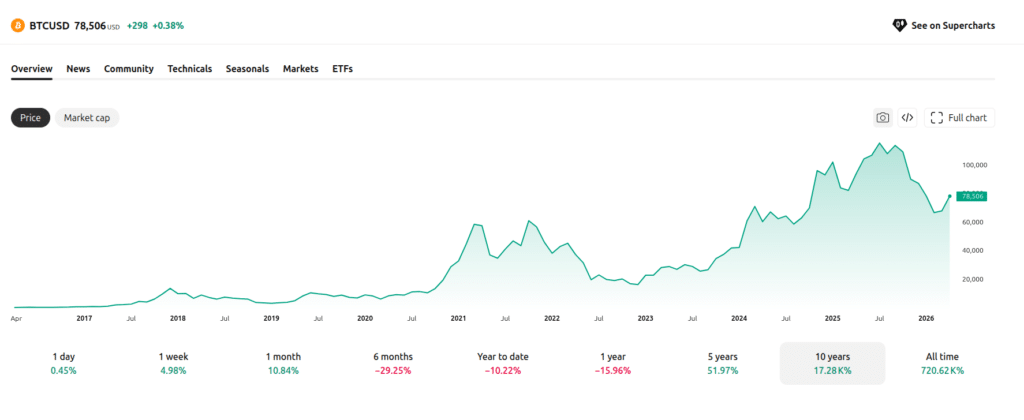Click See on Supercharts link

coord(953,25)
